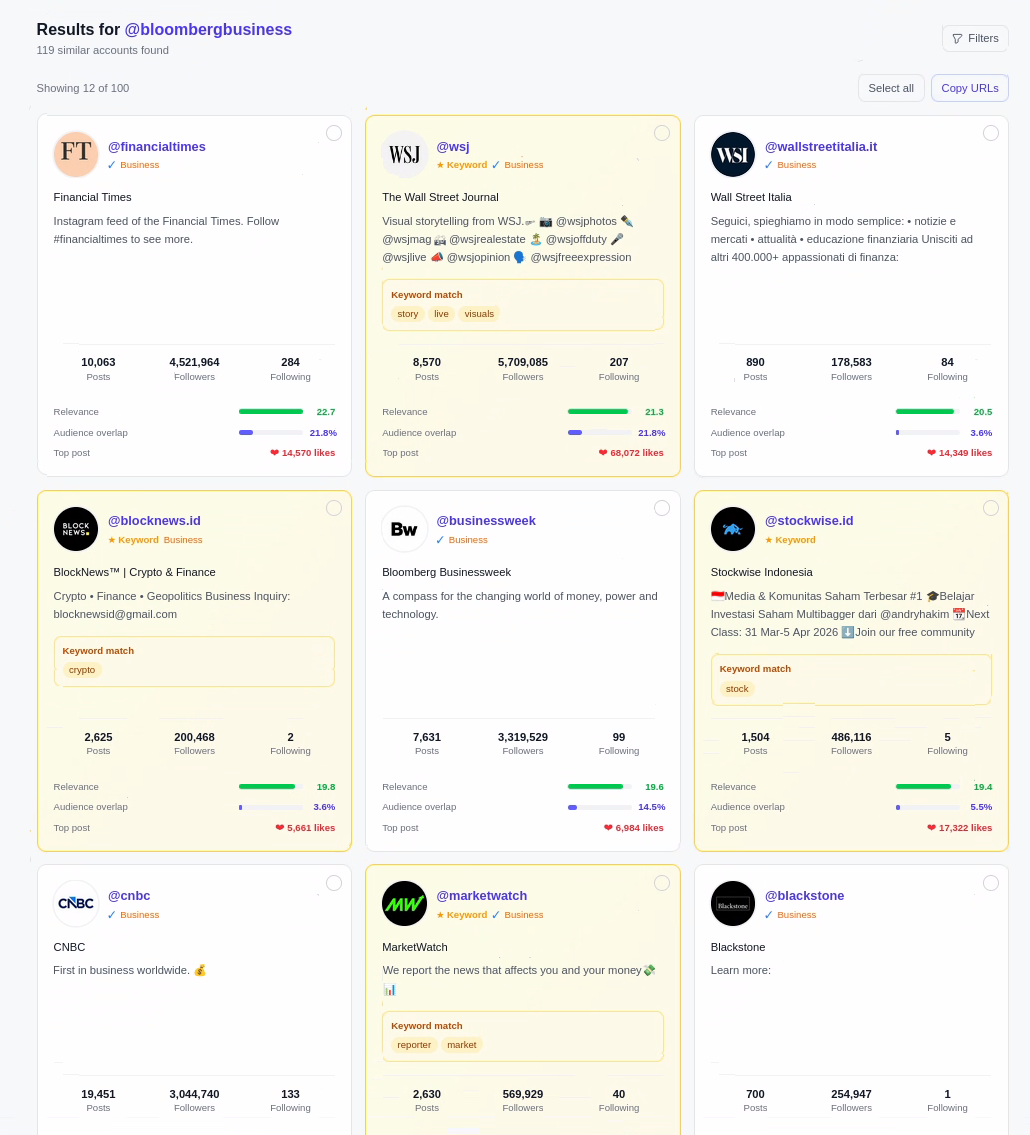
Task: Click the CNBC peacock logo
Action: click(x=76, y=903)
